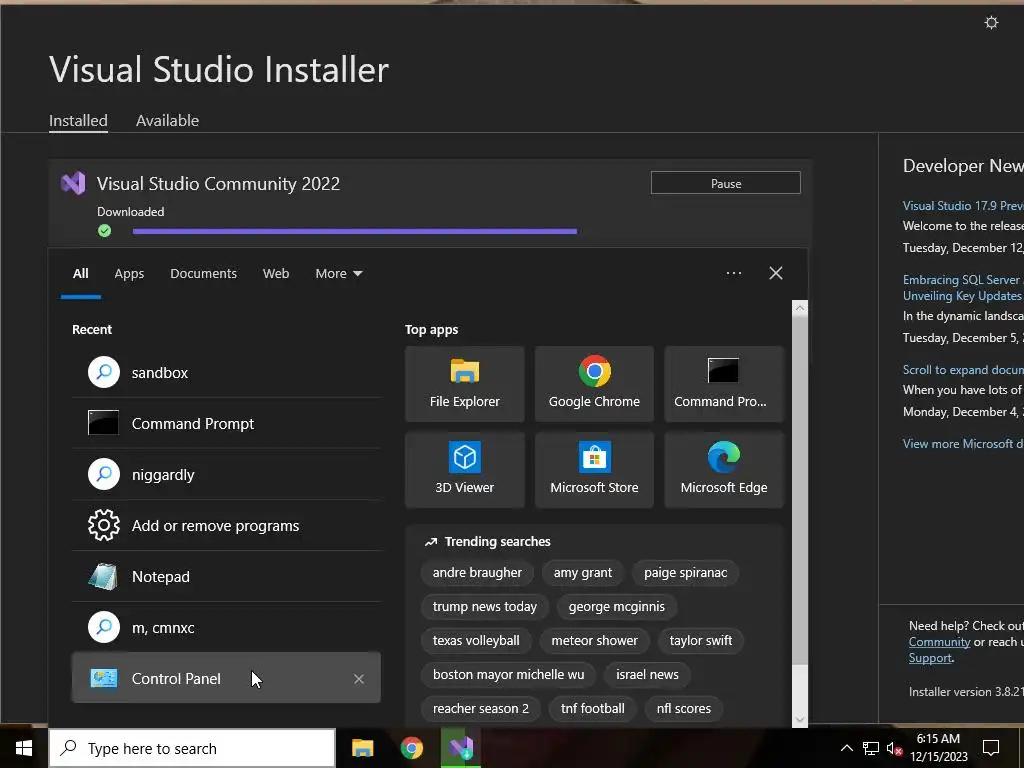
Task: Select the All search filter tab
Action: tap(80, 274)
